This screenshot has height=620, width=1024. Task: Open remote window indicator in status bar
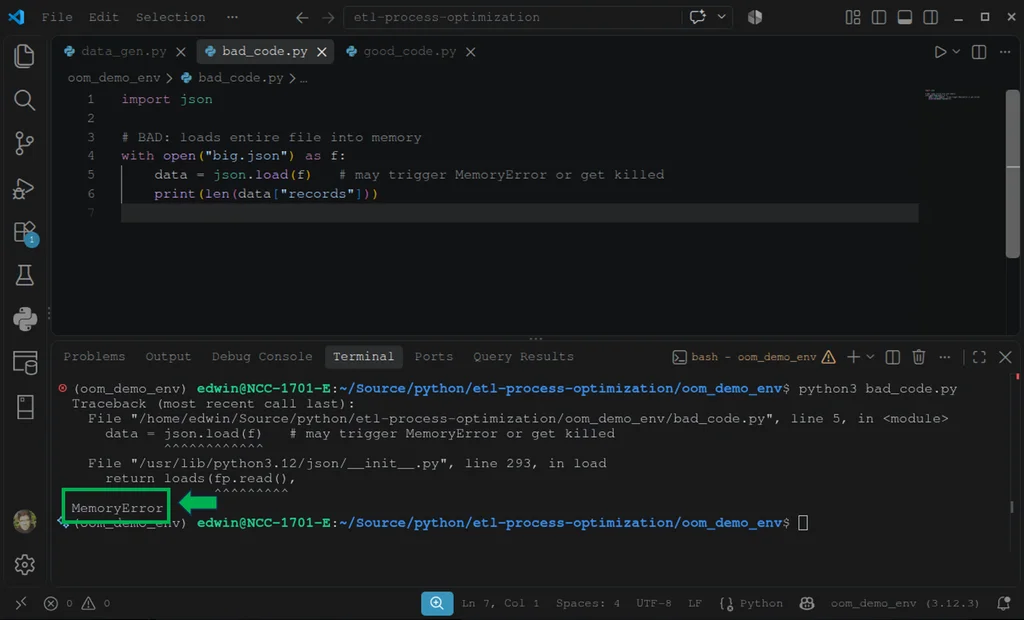tap(21, 603)
